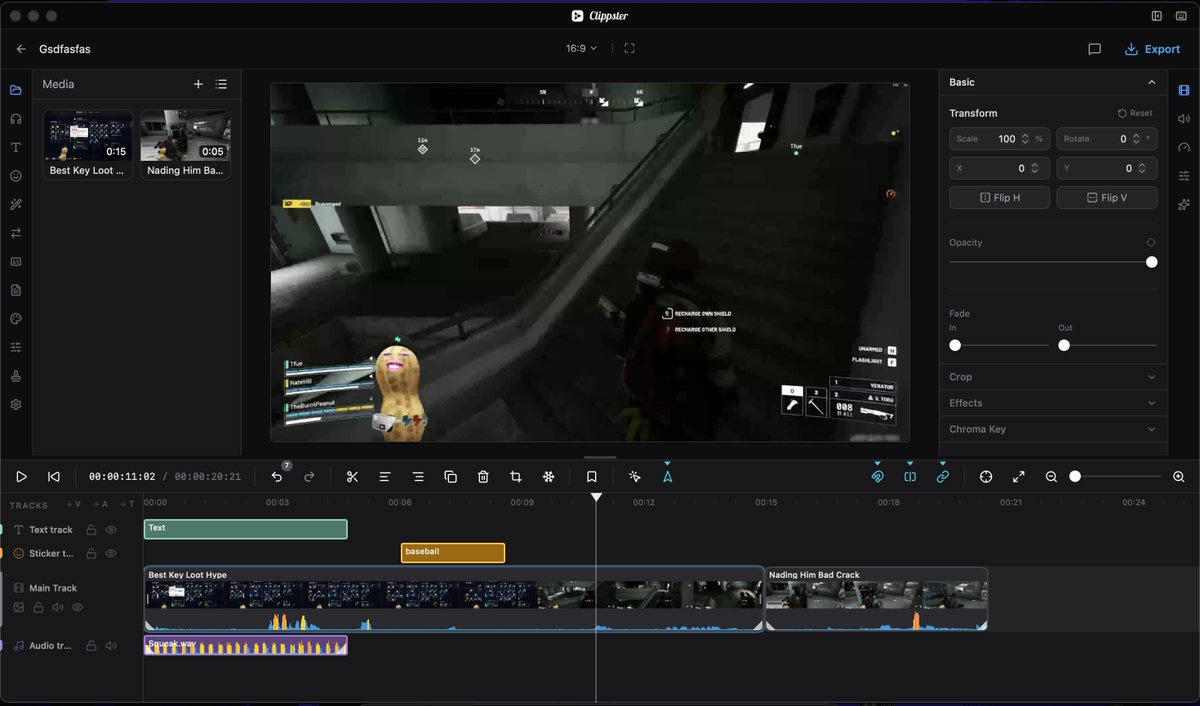1200x706 pixels.
Task: Zoom out the timeline with minus magnifier
Action: click(1051, 477)
